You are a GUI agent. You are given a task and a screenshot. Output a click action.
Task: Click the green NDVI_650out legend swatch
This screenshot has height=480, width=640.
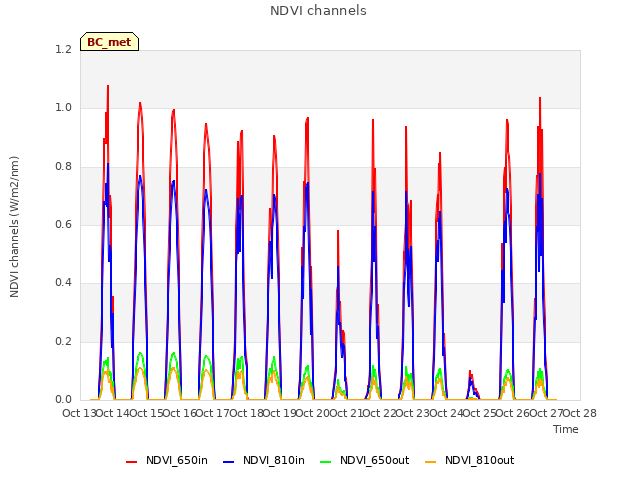coord(326,461)
